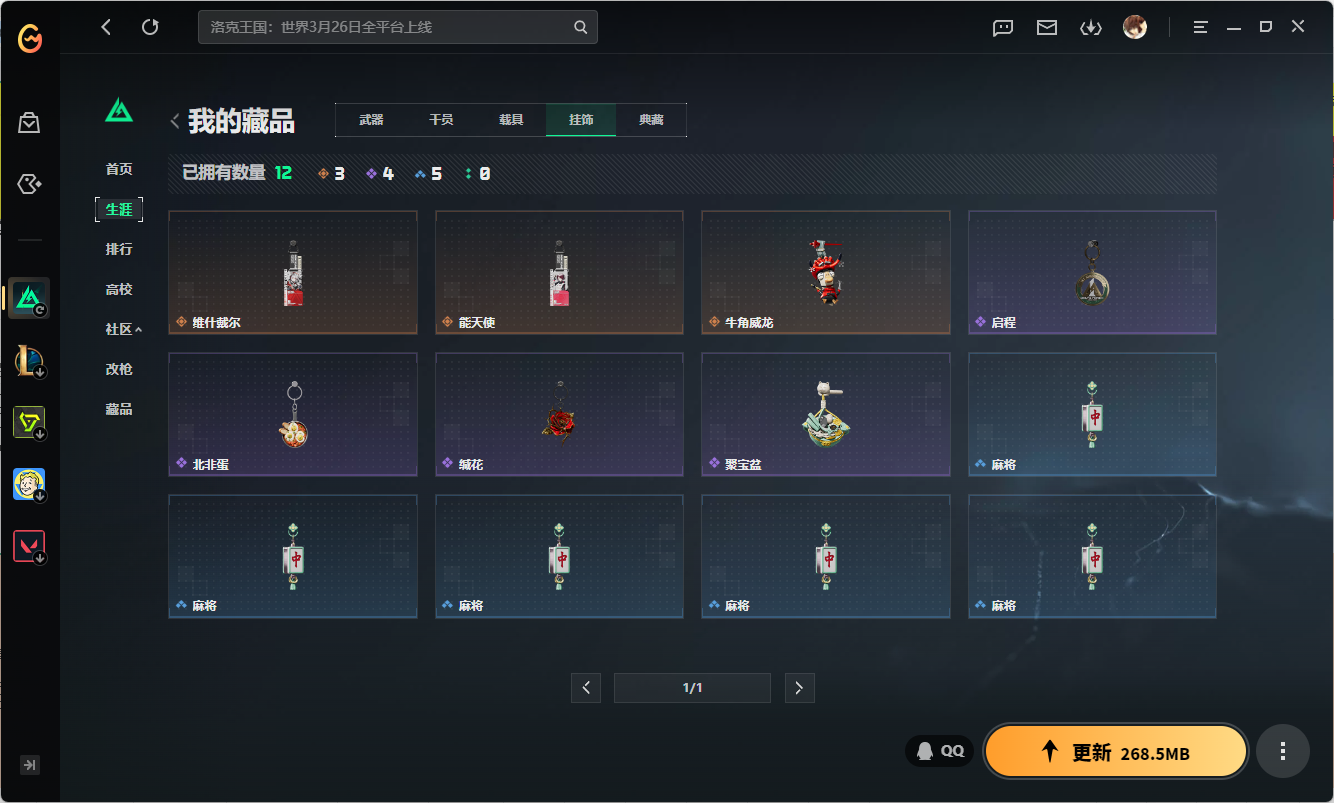Viewport: 1334px width, 803px height.
Task: Open the store bag icon in sidebar
Action: (x=29, y=123)
